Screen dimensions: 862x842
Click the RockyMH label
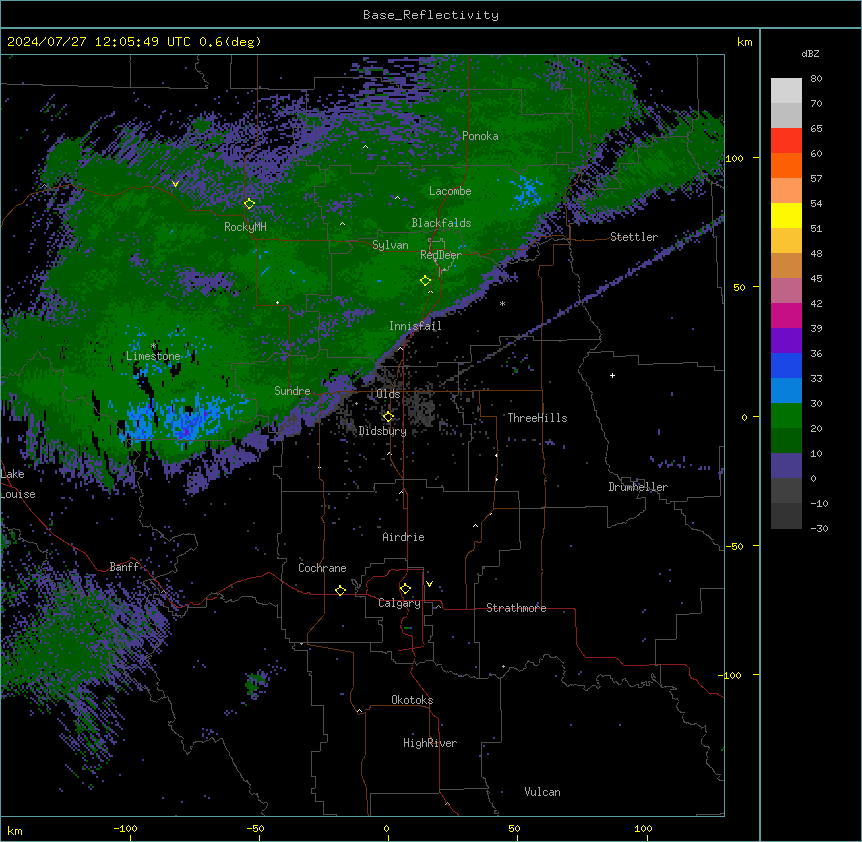pos(245,227)
